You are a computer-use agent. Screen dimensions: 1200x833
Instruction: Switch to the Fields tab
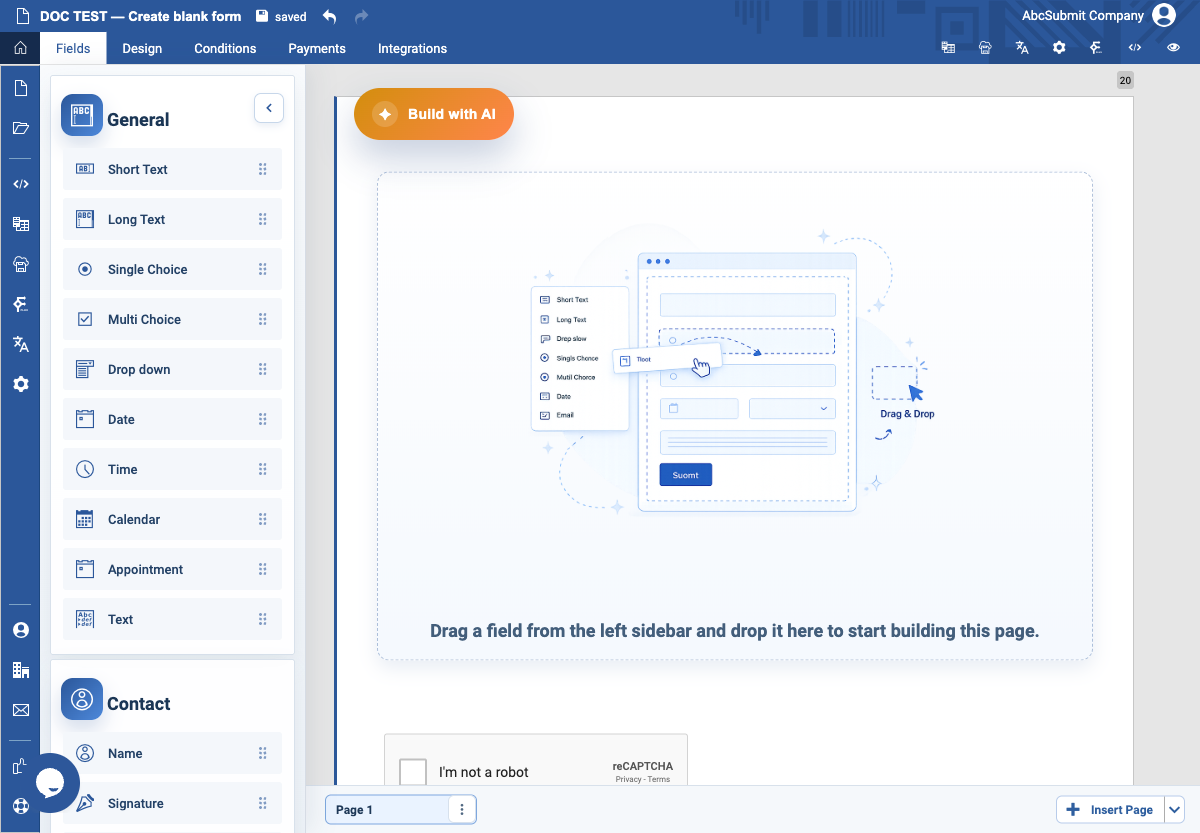click(73, 48)
